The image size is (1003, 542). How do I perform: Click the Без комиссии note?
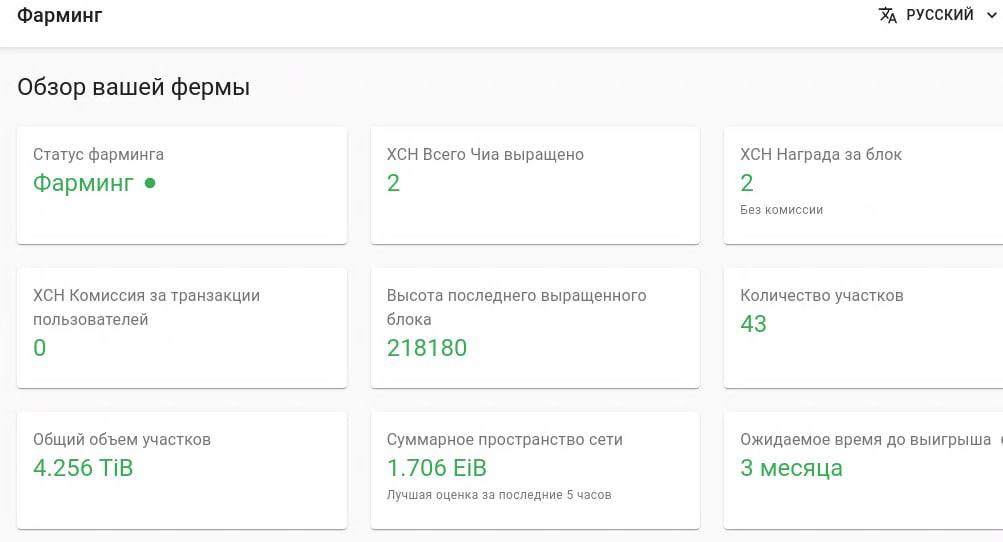click(781, 210)
